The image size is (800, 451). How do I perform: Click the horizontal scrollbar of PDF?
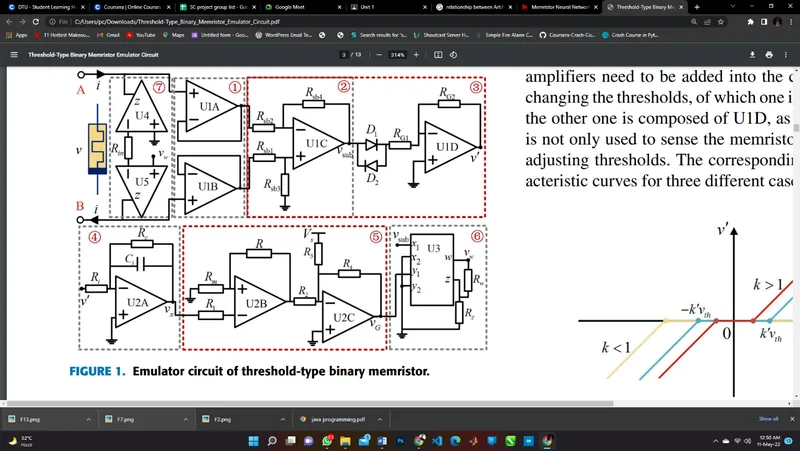(x=309, y=404)
